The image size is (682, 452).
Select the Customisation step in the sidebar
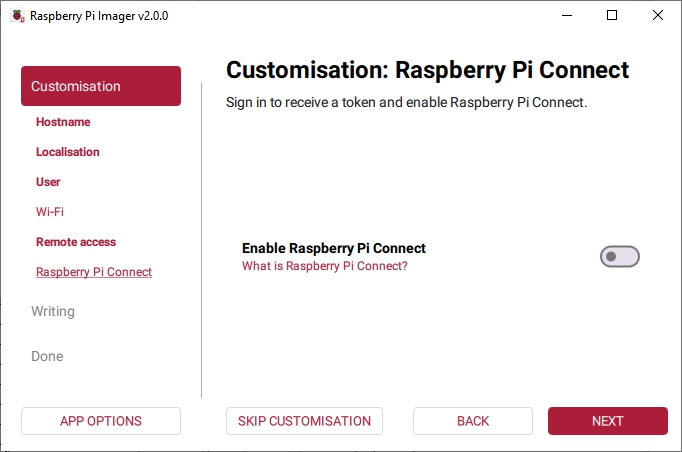[100, 86]
